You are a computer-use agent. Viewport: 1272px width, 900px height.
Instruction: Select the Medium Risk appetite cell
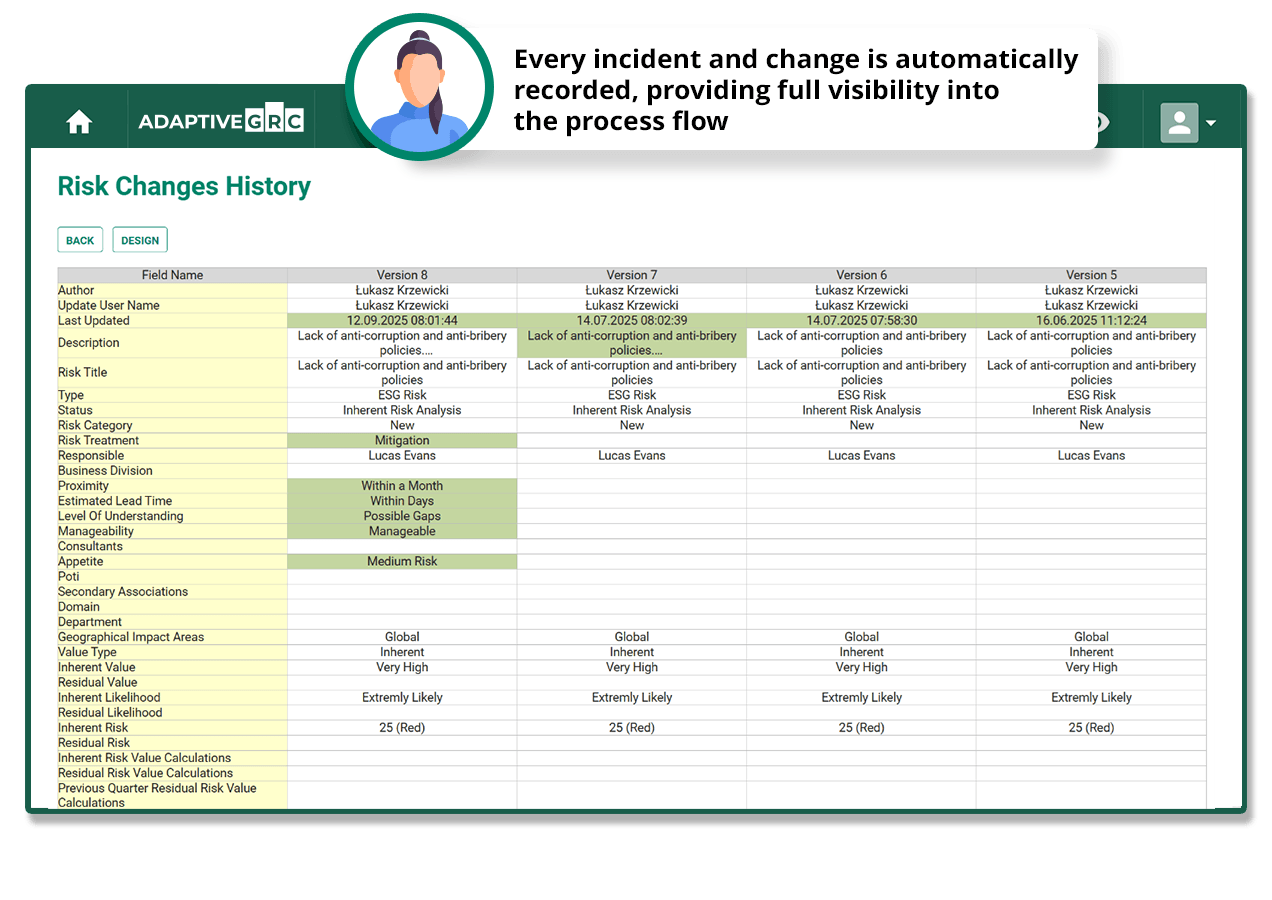coord(402,561)
